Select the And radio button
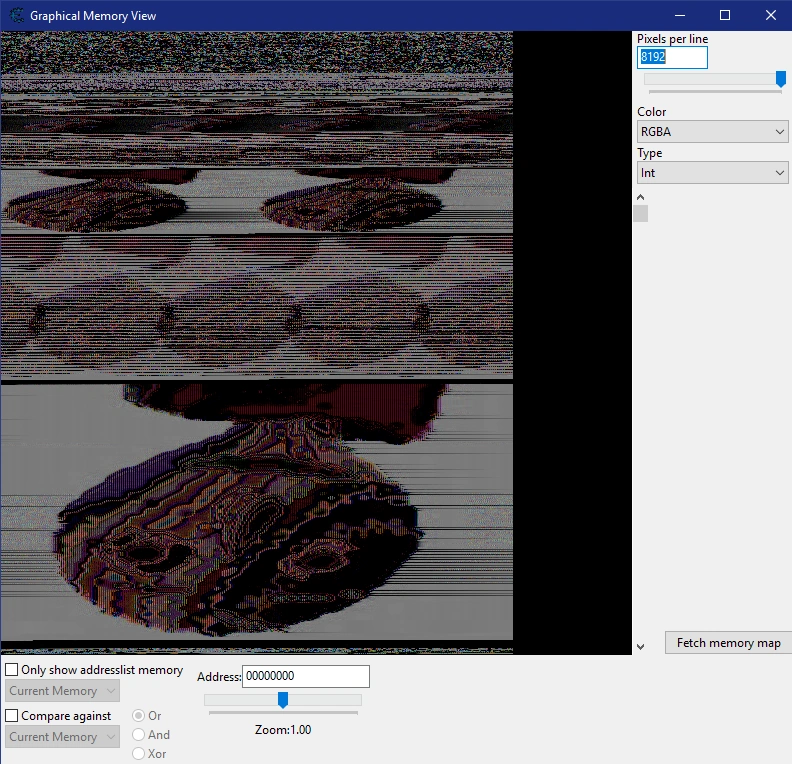The image size is (792, 764). [138, 735]
